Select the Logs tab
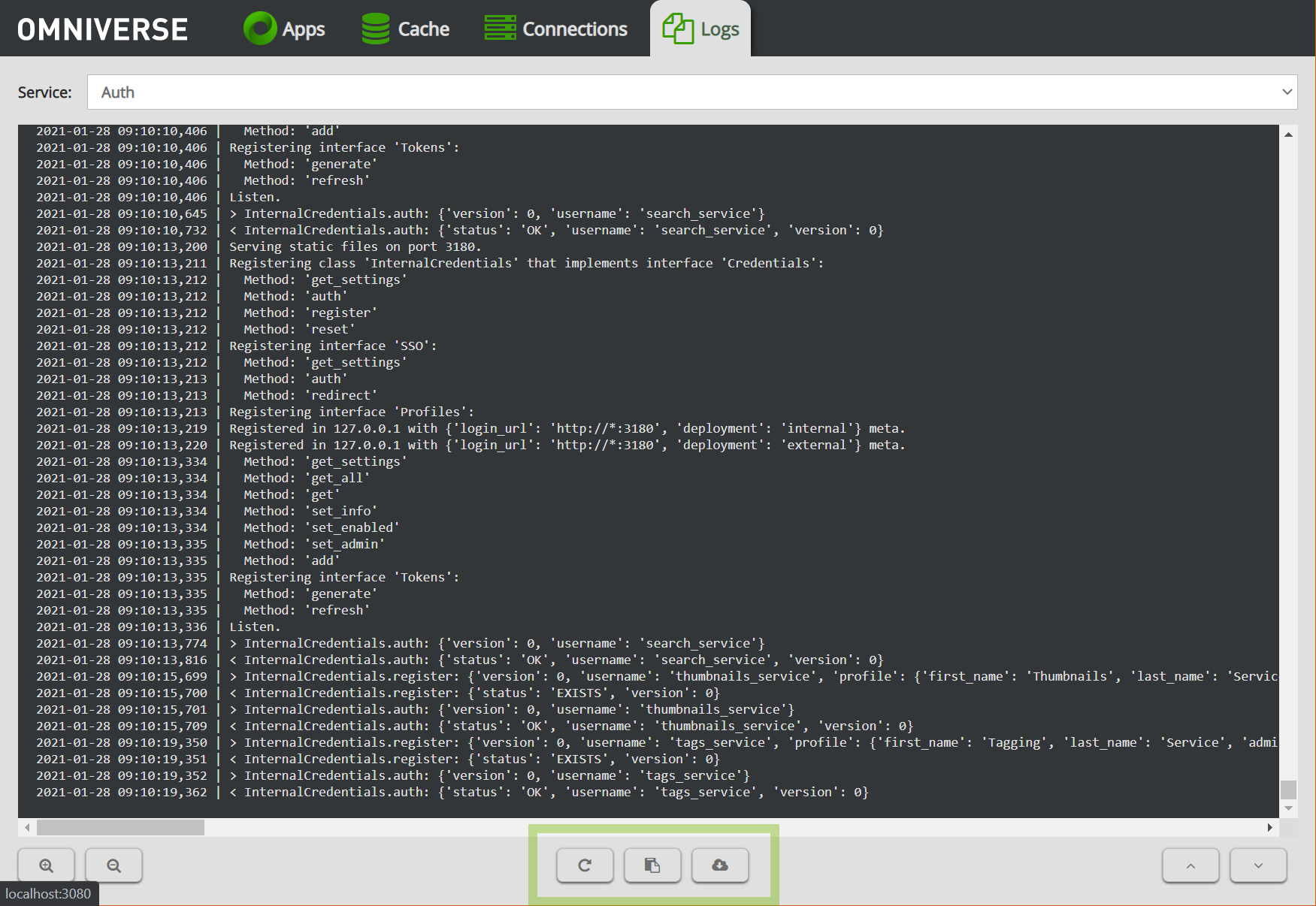The height and width of the screenshot is (906, 1316). 700,29
